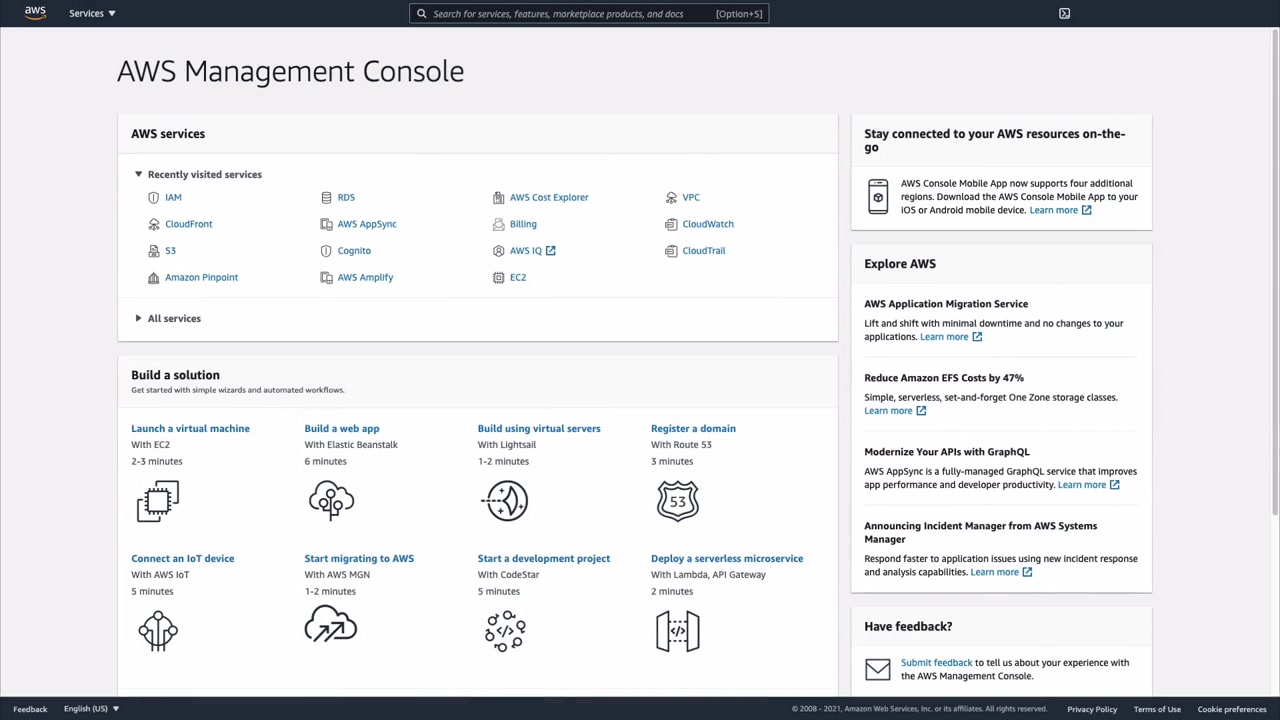The height and width of the screenshot is (720, 1280).
Task: Navigate to AWS AppSync
Action: coord(367,224)
